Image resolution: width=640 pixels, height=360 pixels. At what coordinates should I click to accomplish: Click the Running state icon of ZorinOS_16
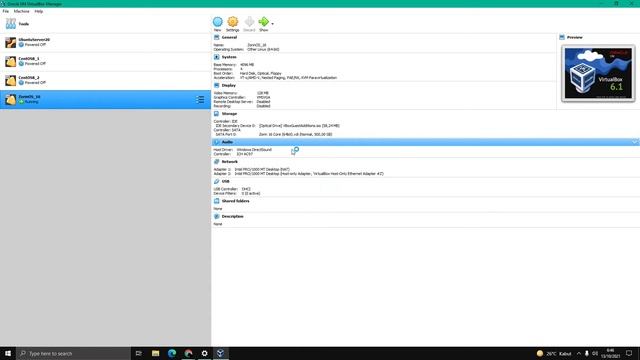tap(21, 102)
